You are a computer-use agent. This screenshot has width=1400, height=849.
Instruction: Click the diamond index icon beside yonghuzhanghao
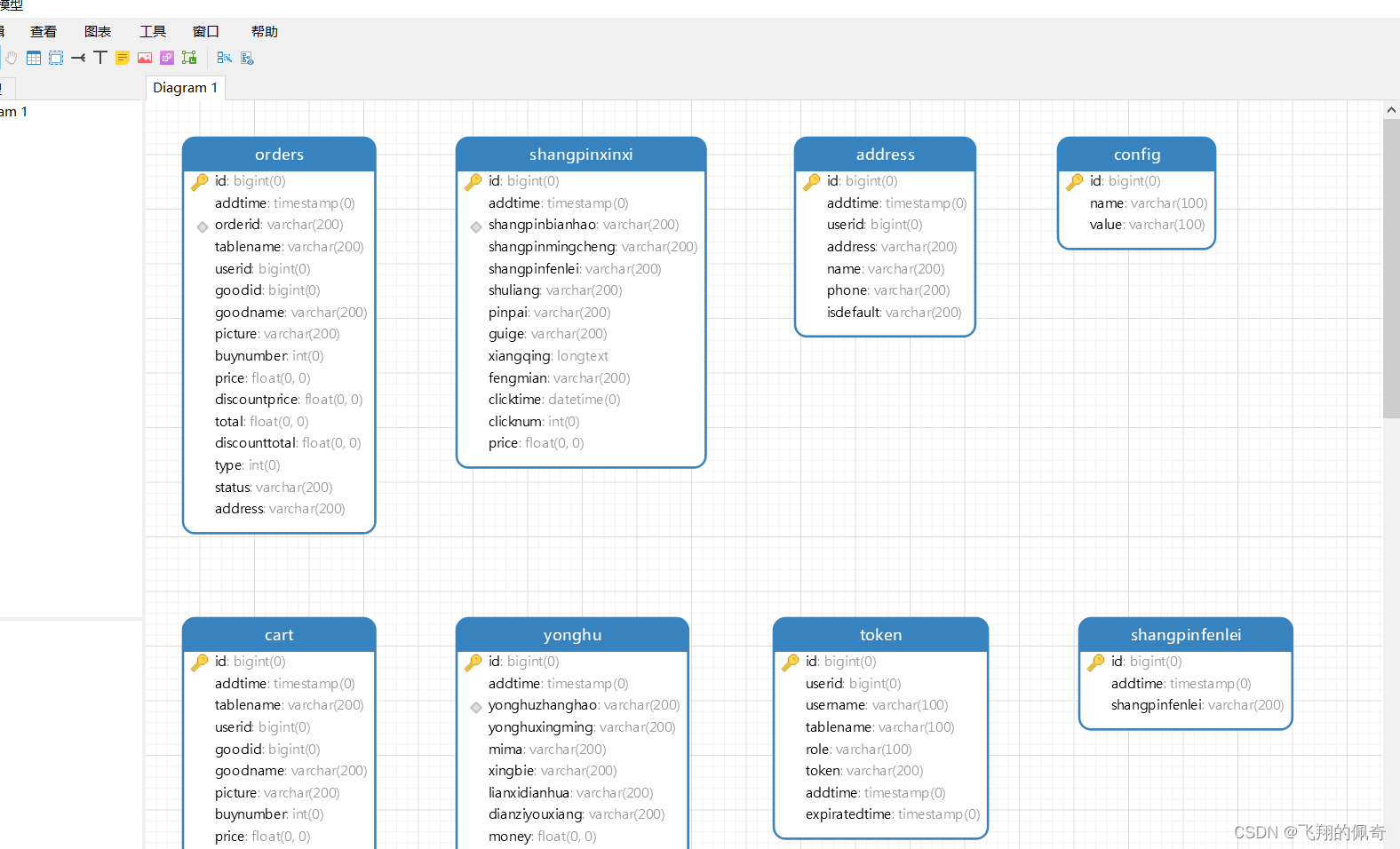pos(476,707)
